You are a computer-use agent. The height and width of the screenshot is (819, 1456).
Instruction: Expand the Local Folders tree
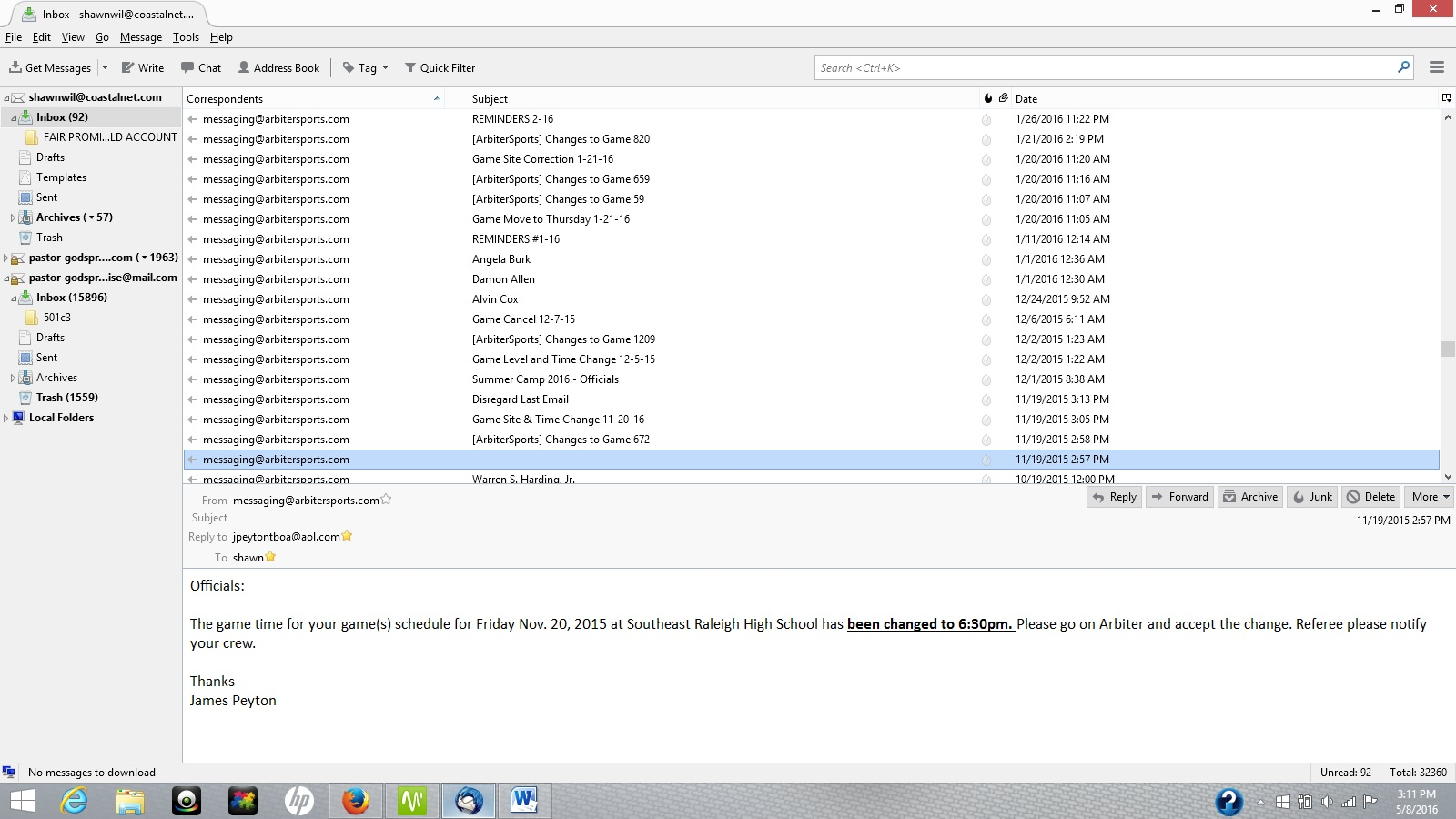point(6,419)
